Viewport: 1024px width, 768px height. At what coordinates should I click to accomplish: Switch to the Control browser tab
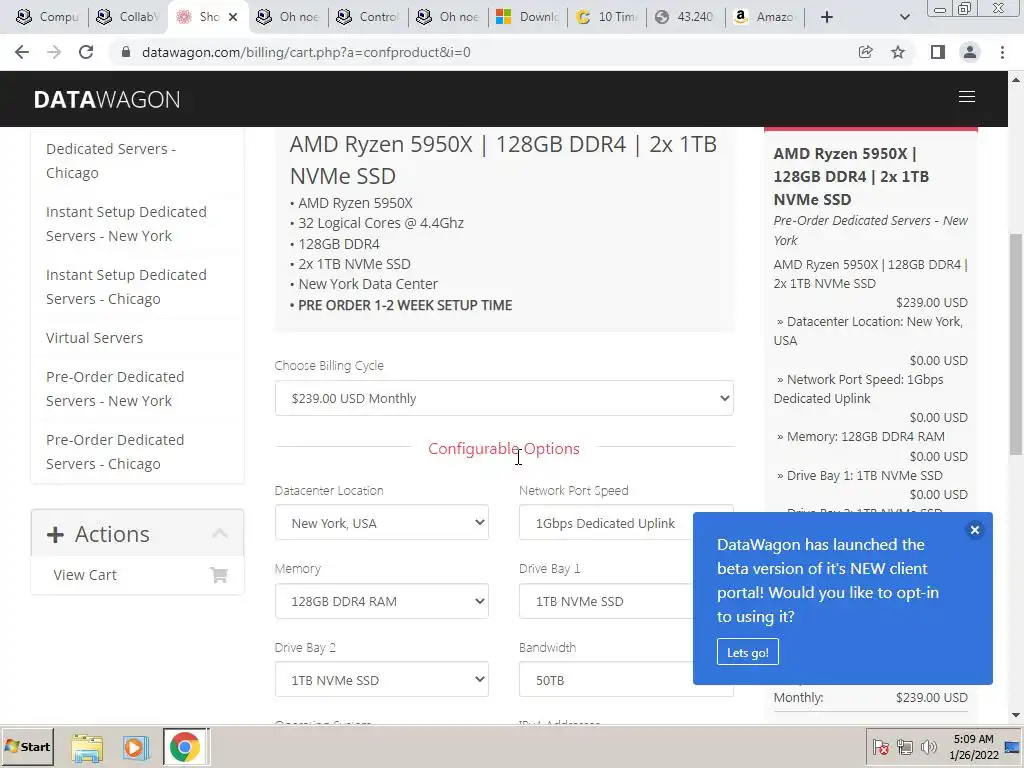[368, 17]
